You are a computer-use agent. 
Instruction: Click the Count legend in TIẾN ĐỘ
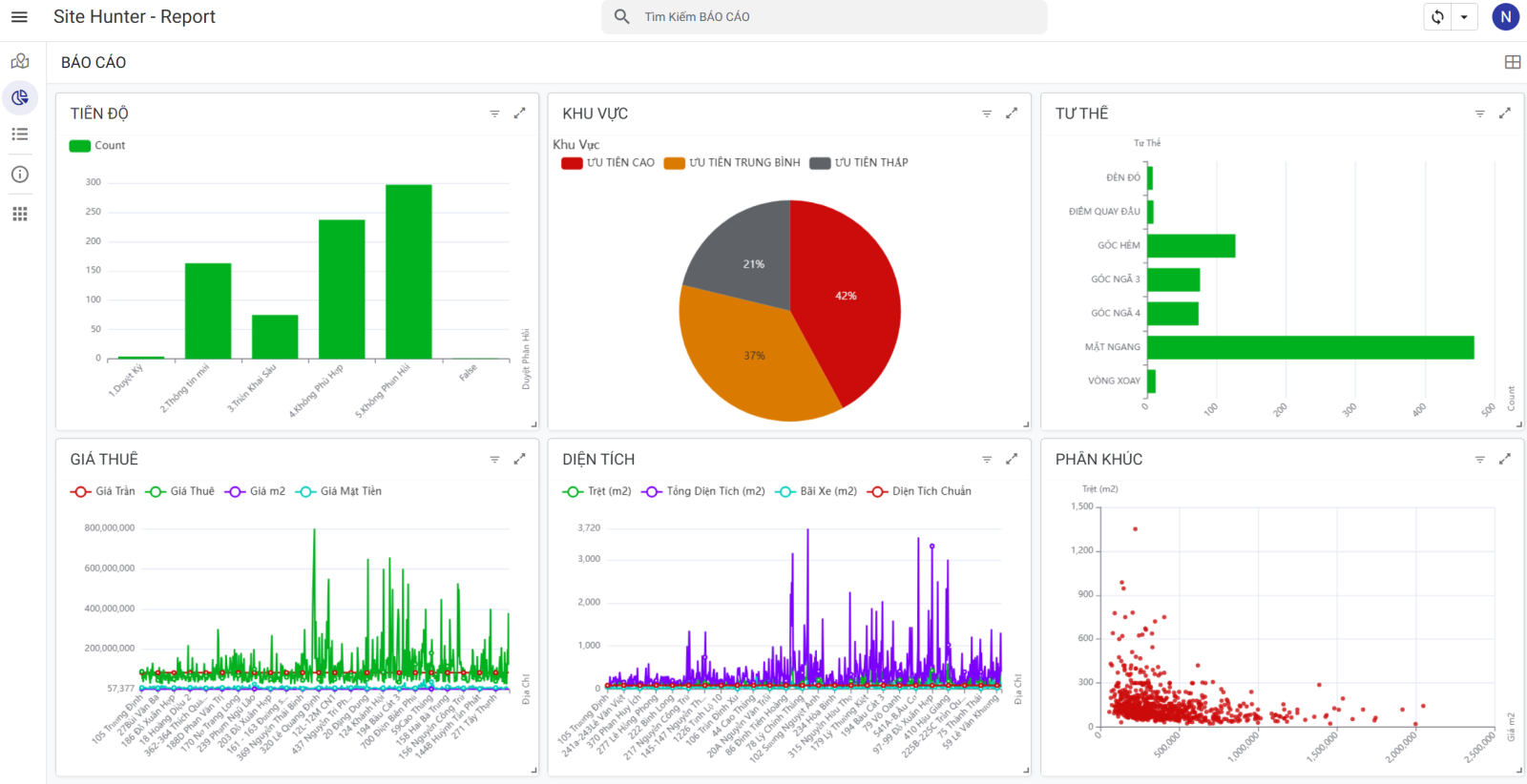click(97, 146)
